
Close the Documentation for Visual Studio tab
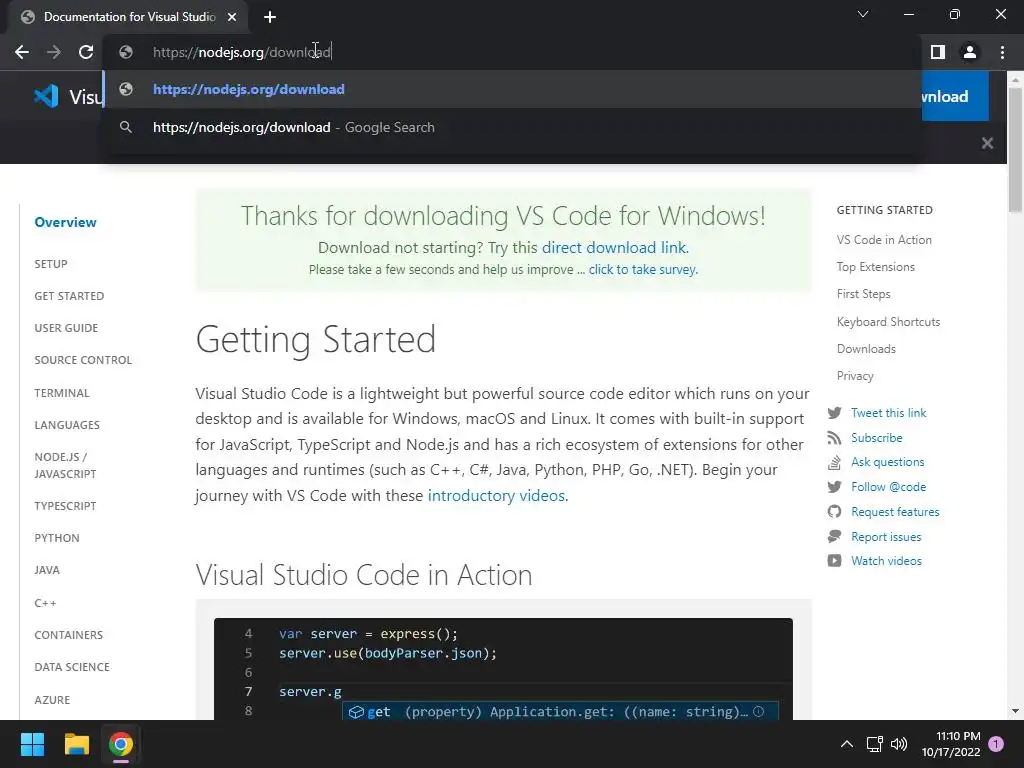point(232,17)
